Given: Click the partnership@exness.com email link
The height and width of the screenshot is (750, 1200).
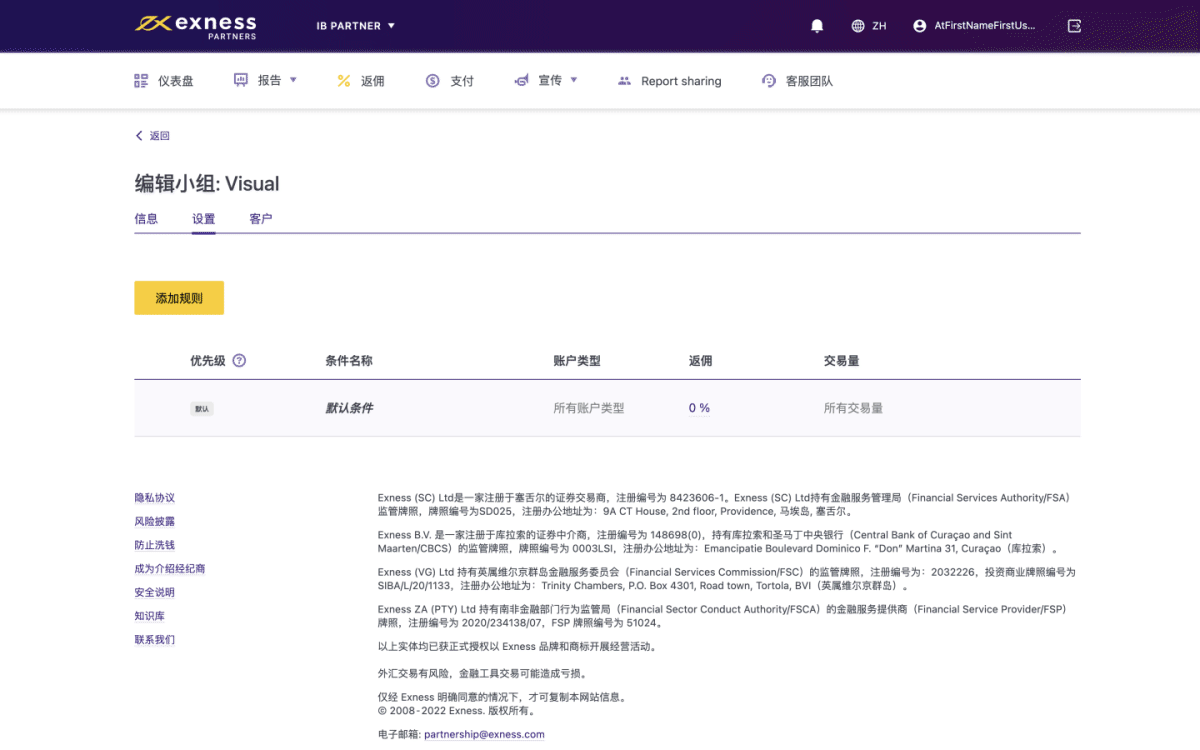Looking at the screenshot, I should click(x=484, y=734).
